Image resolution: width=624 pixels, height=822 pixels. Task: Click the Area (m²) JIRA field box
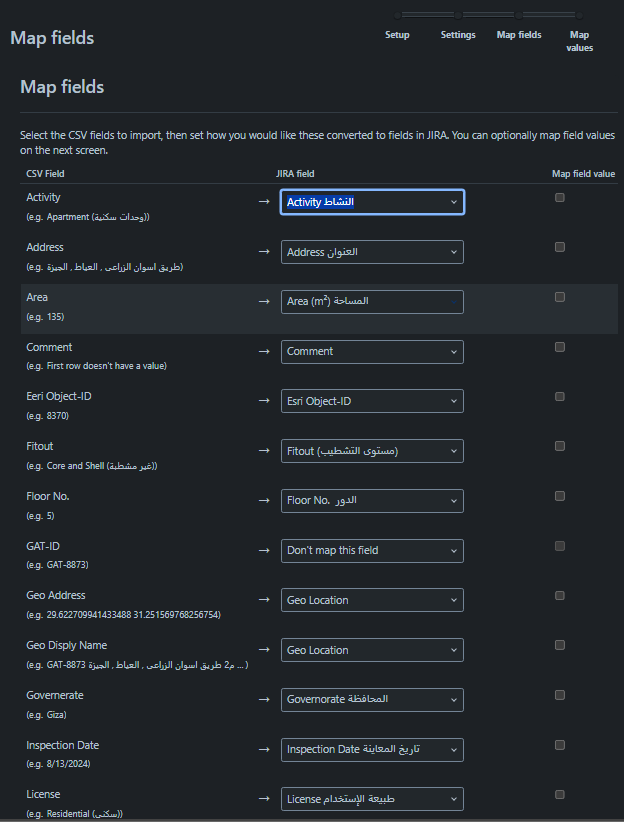[372, 301]
